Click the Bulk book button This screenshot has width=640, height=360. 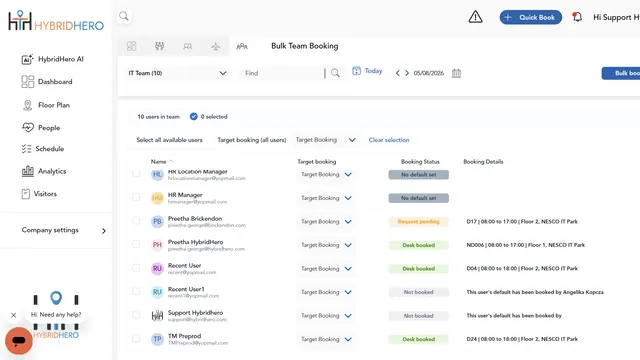(x=621, y=73)
